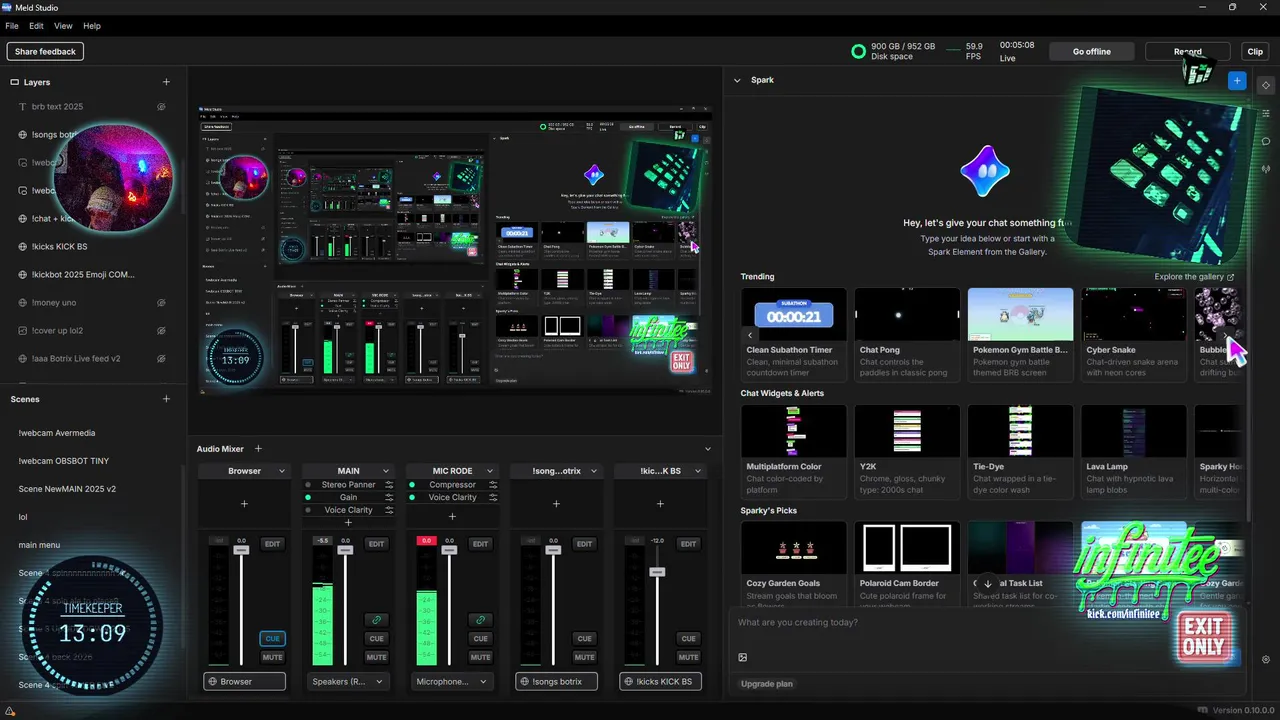Open MIC RODE Voice Clarity effect settings

pos(493,497)
